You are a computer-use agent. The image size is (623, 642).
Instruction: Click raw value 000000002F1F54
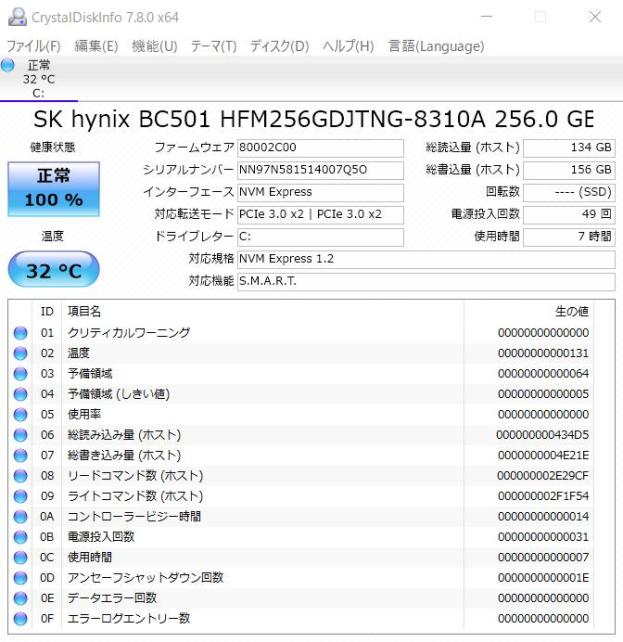[x=543, y=496]
